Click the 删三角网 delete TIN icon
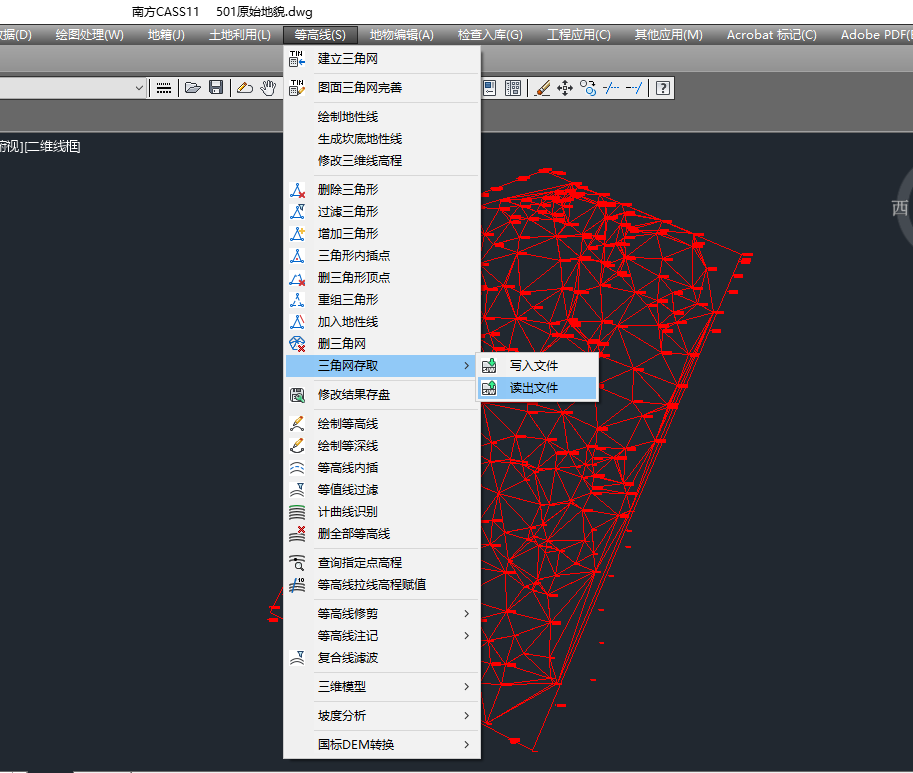This screenshot has width=913, height=773. (296, 344)
